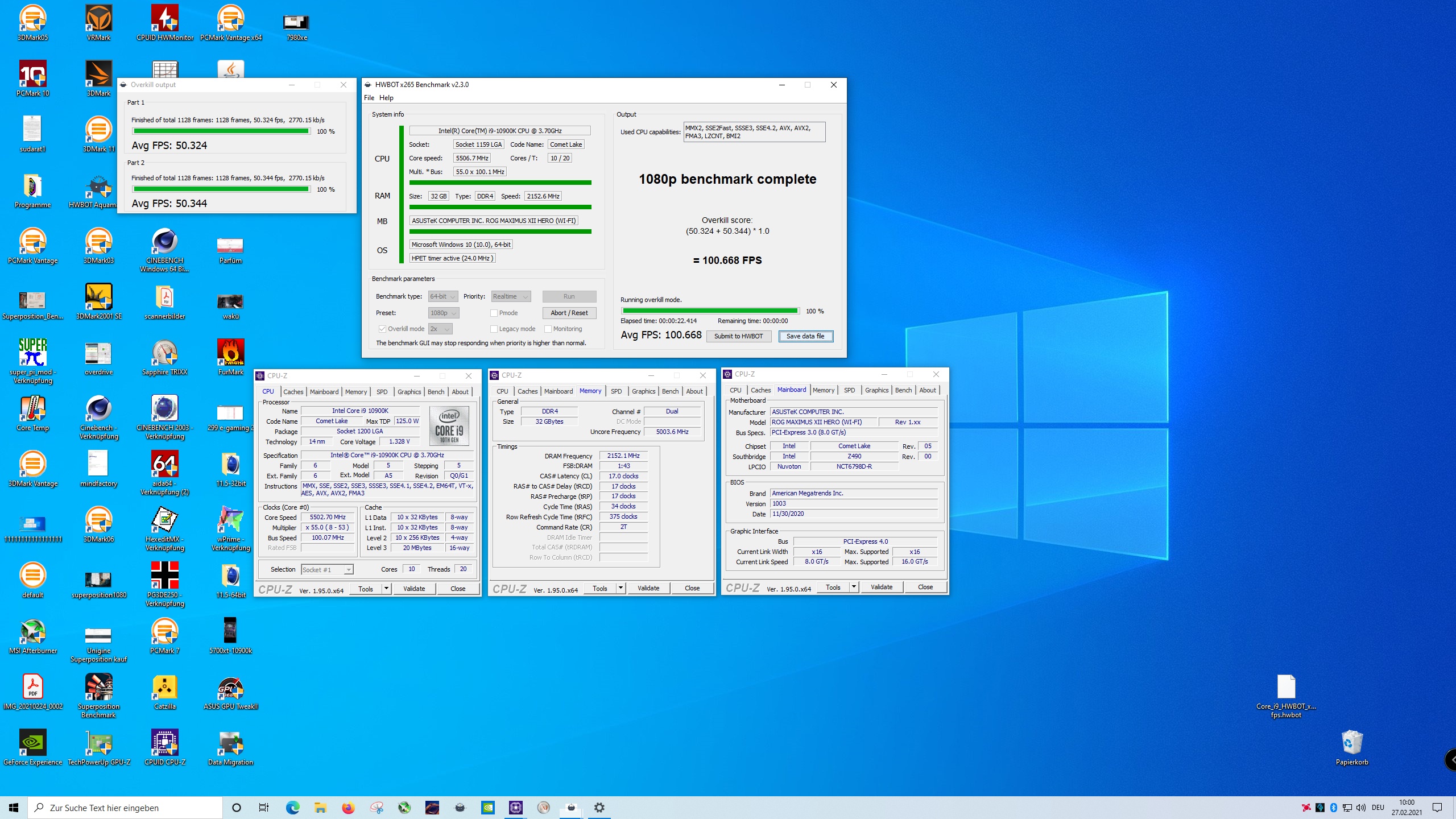Open the Catzilla desktop icon

click(165, 692)
